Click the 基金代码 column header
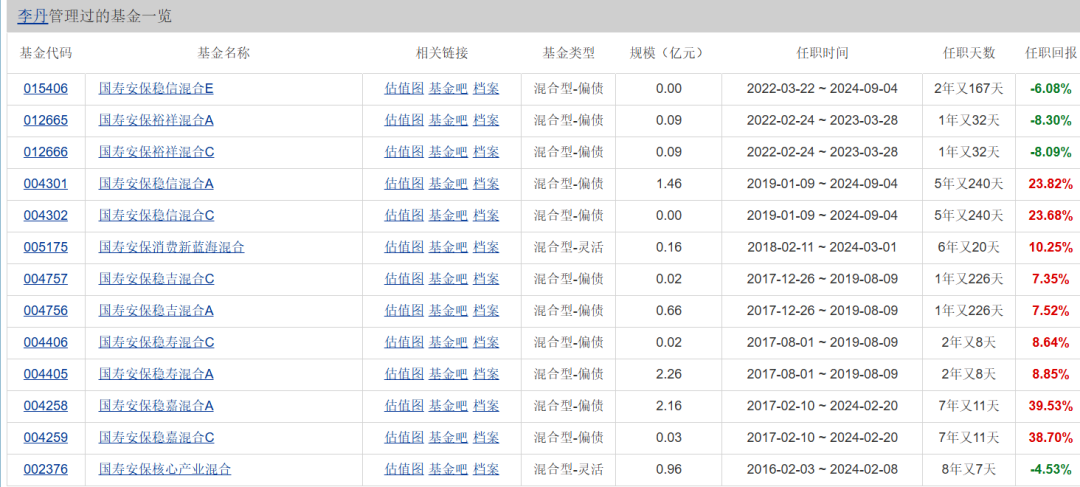1080x487 pixels. pyautogui.click(x=45, y=53)
